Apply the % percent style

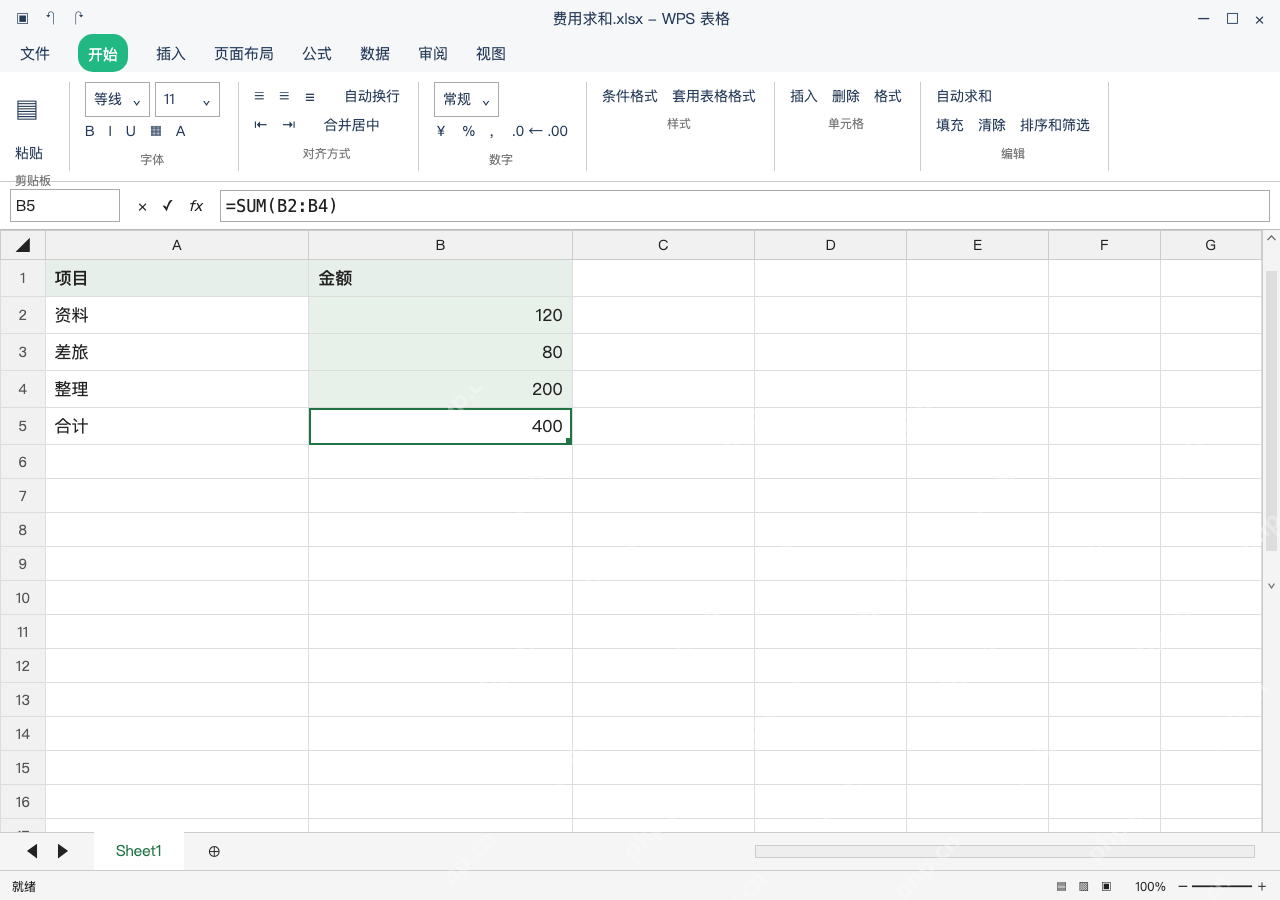click(469, 131)
